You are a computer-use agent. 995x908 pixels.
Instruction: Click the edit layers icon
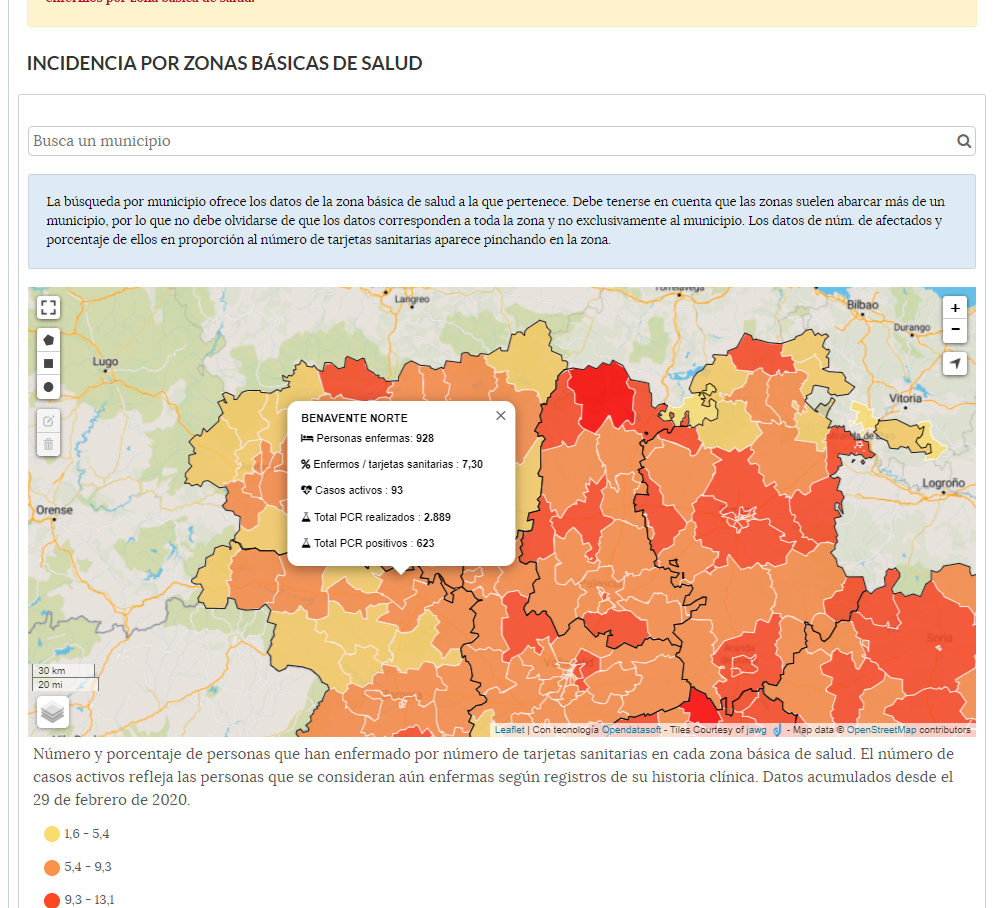(x=48, y=421)
